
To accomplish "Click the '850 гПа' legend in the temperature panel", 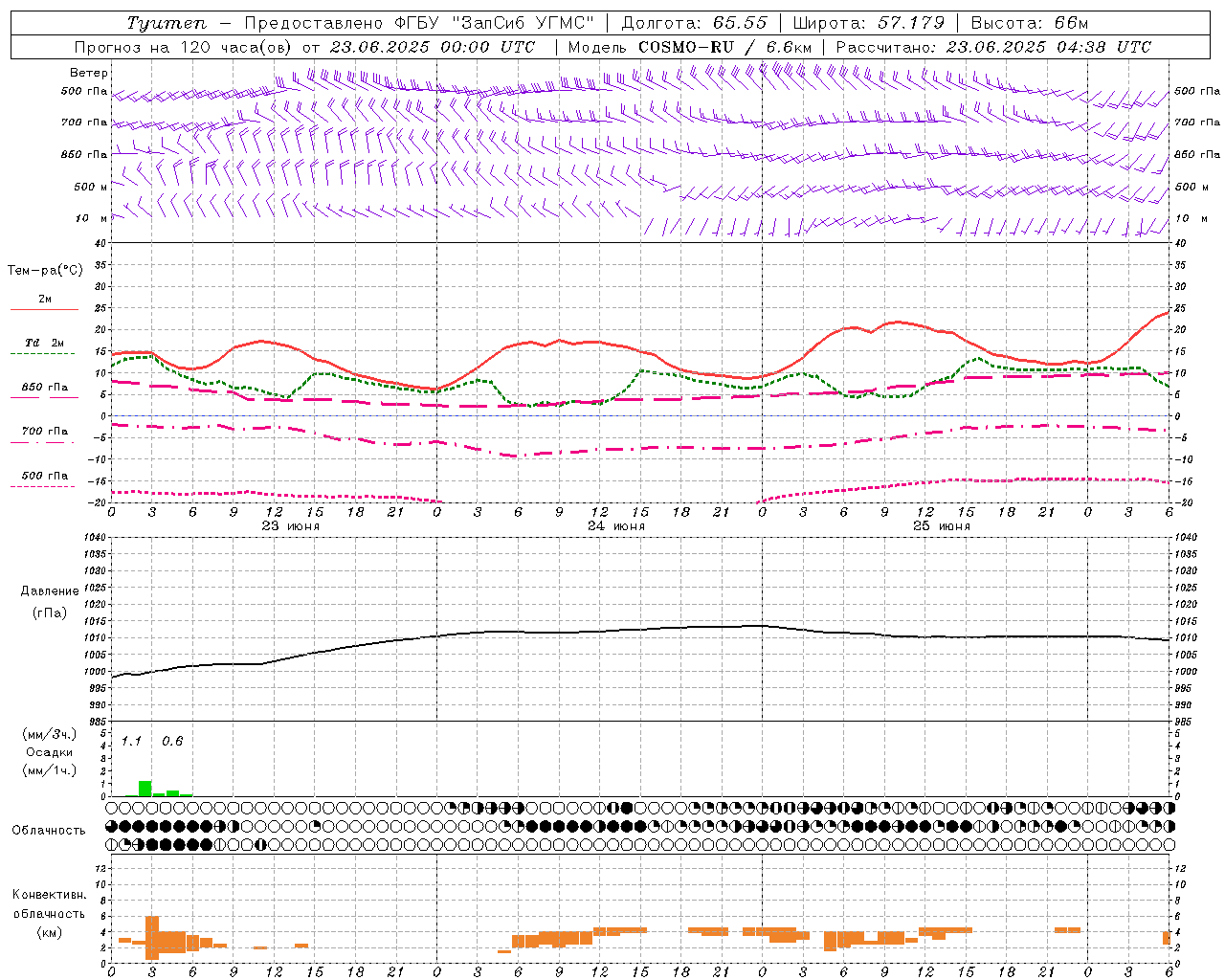I will 45,388.
